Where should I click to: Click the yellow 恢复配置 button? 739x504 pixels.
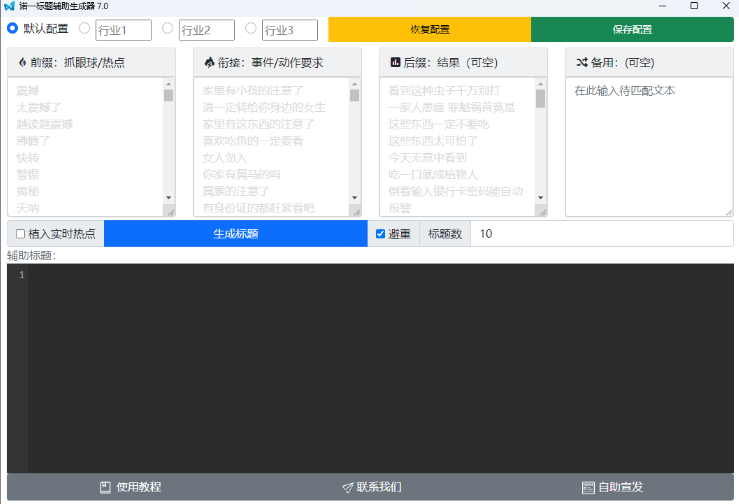[x=429, y=29]
